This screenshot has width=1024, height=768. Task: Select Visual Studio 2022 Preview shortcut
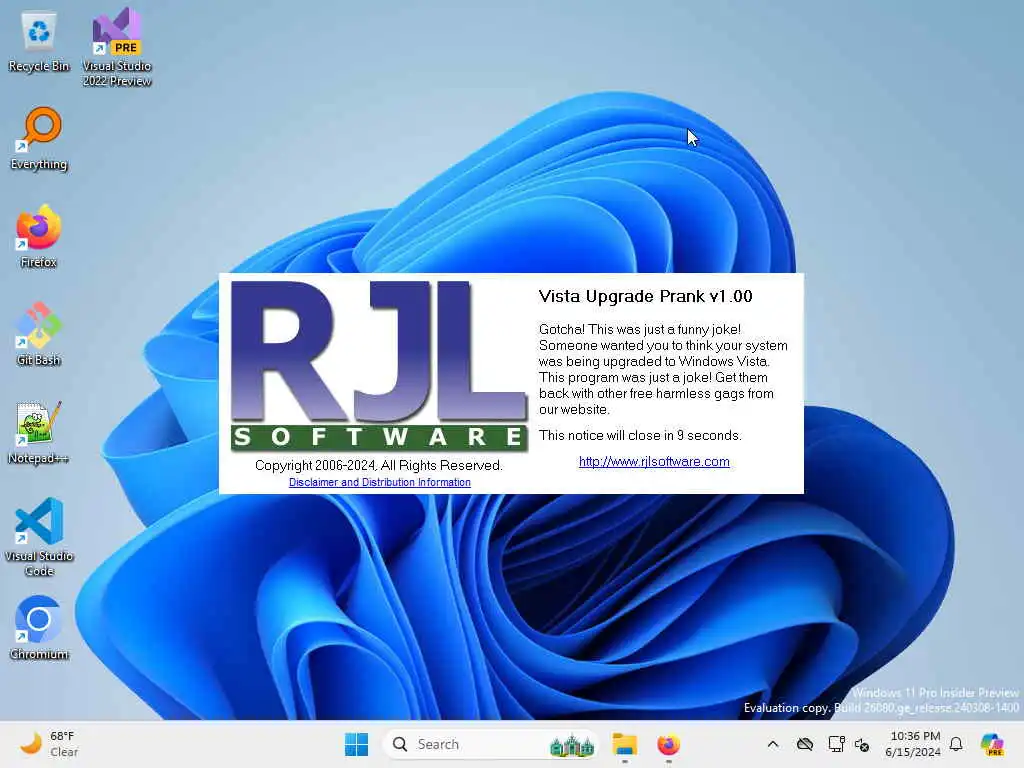pyautogui.click(x=117, y=47)
